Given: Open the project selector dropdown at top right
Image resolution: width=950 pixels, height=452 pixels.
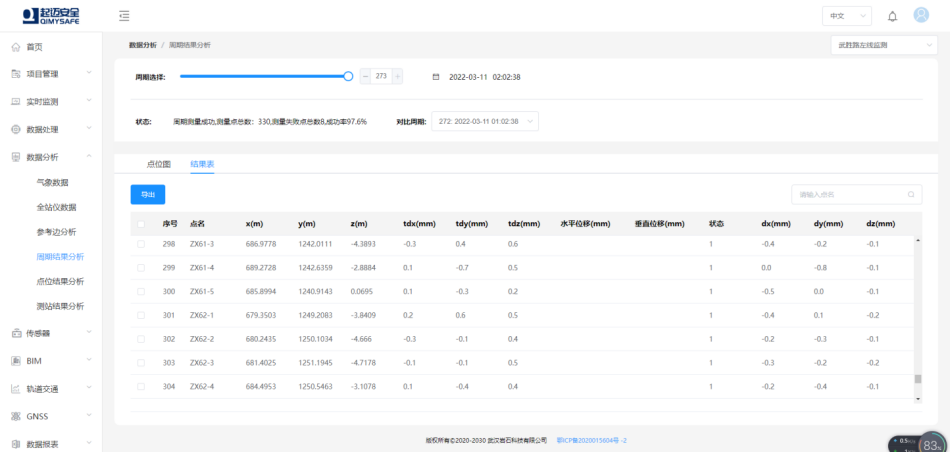Looking at the screenshot, I should pyautogui.click(x=884, y=45).
